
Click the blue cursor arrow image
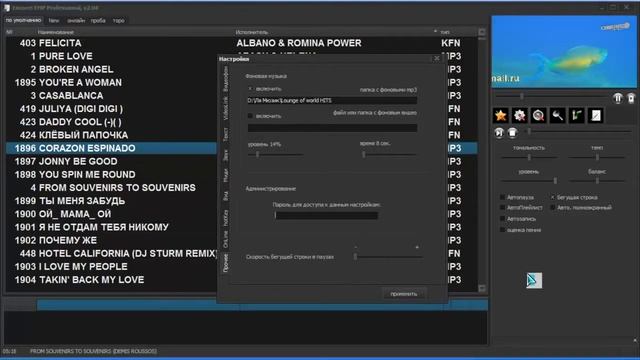pyautogui.click(x=534, y=280)
